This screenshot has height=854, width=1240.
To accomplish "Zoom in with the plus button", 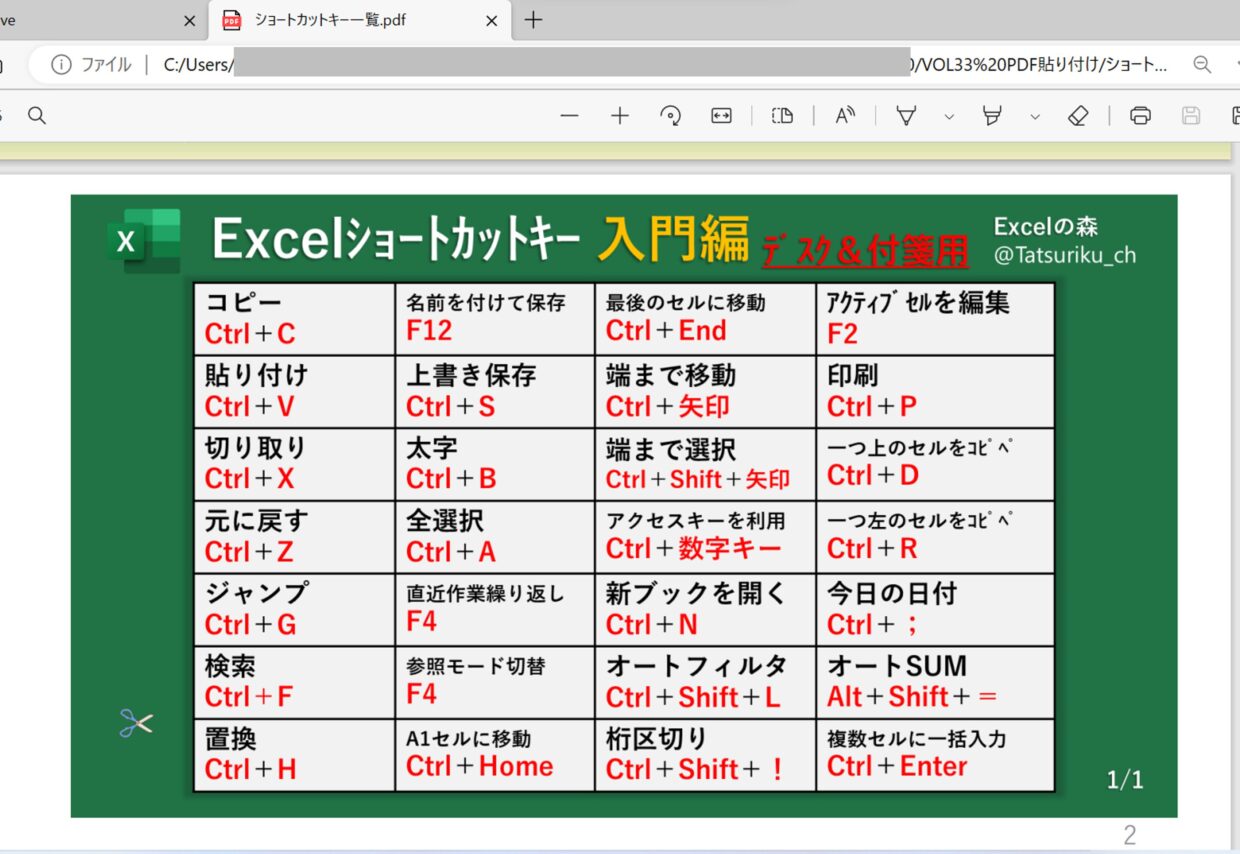I will tap(620, 116).
